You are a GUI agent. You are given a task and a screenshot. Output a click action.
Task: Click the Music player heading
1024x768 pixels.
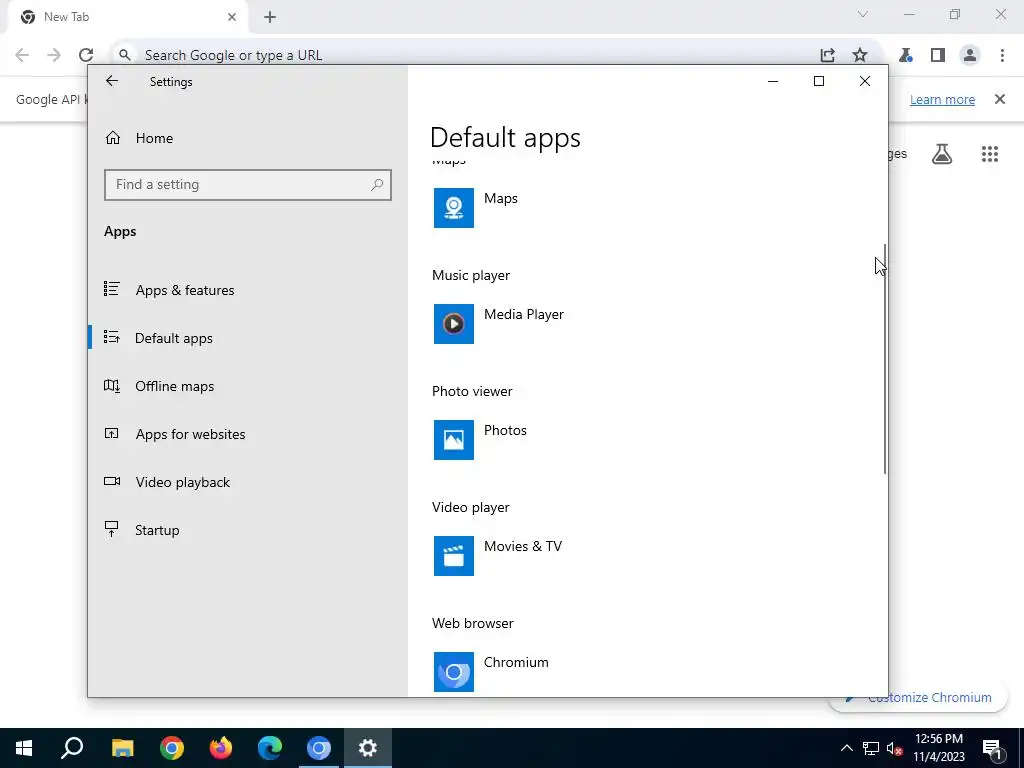pos(471,276)
